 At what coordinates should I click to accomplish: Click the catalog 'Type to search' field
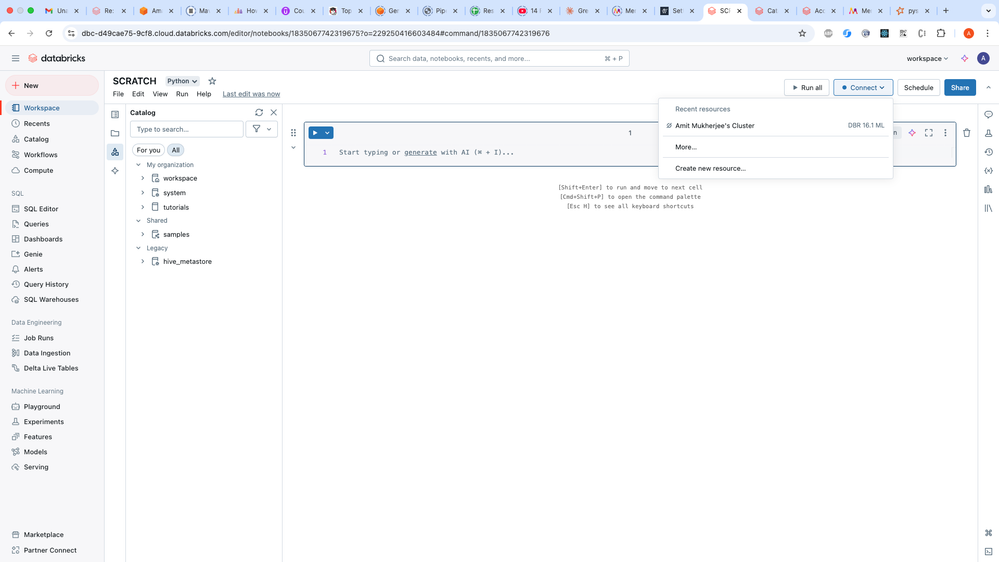(187, 129)
